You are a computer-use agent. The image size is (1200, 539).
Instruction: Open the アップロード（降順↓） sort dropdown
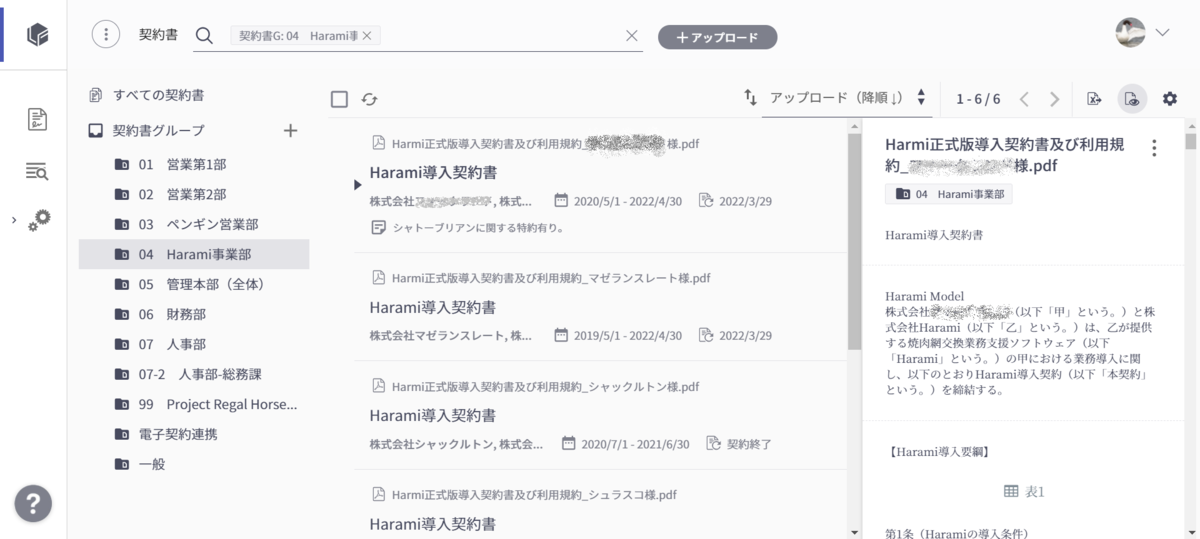(x=848, y=98)
